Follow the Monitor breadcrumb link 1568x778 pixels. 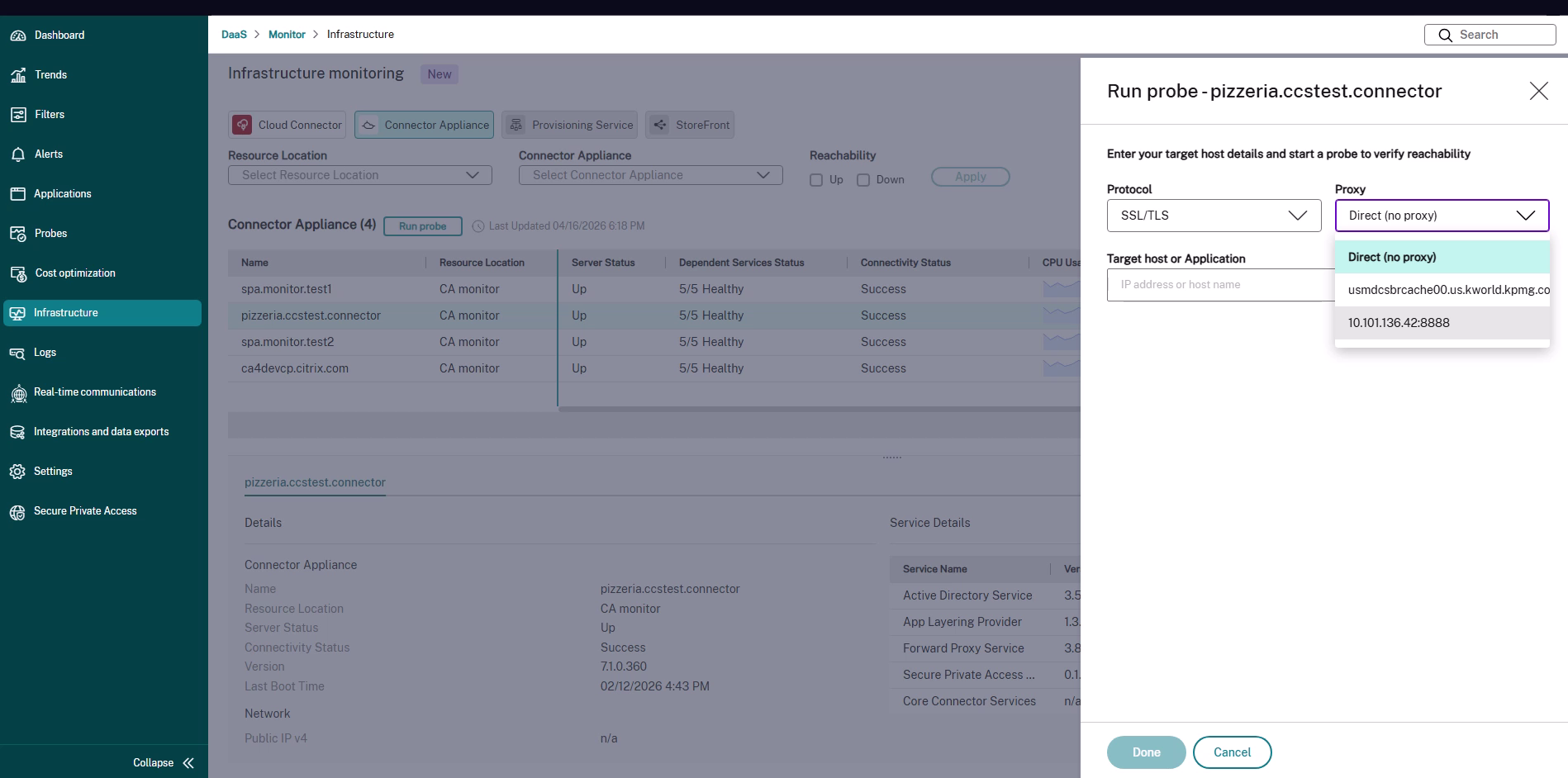tap(287, 35)
